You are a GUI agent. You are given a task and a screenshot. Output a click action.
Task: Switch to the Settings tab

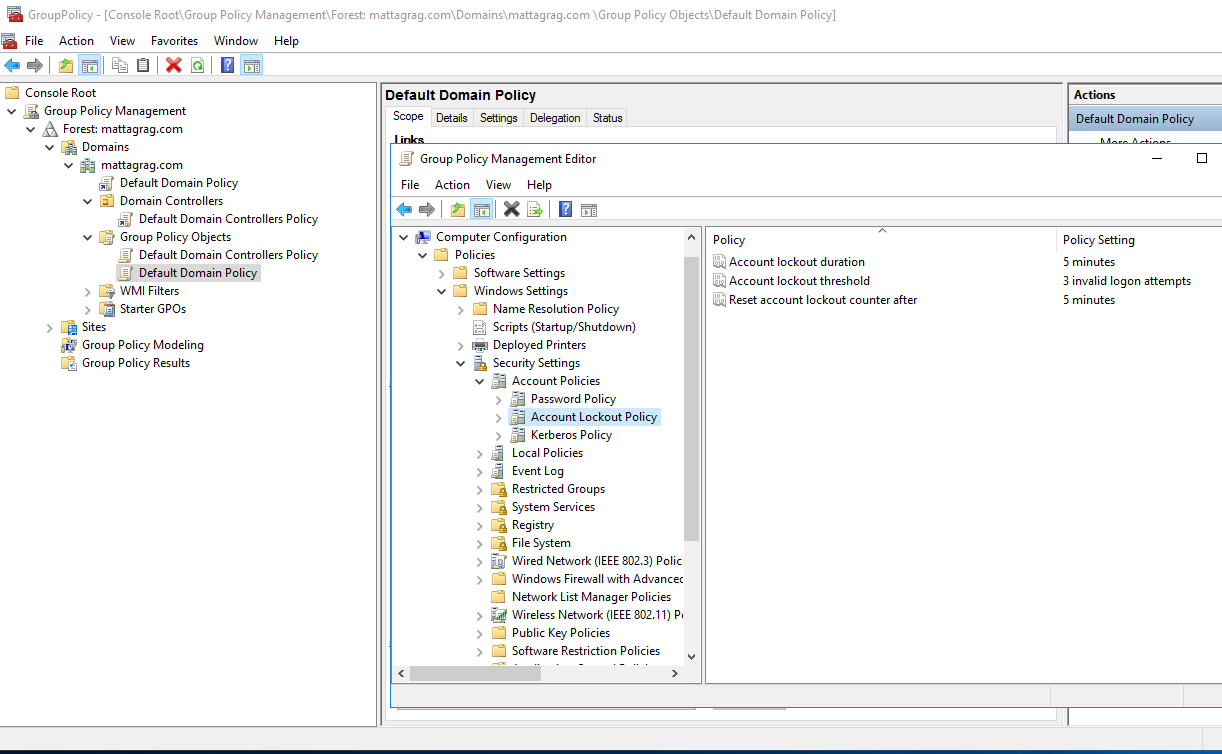[498, 117]
